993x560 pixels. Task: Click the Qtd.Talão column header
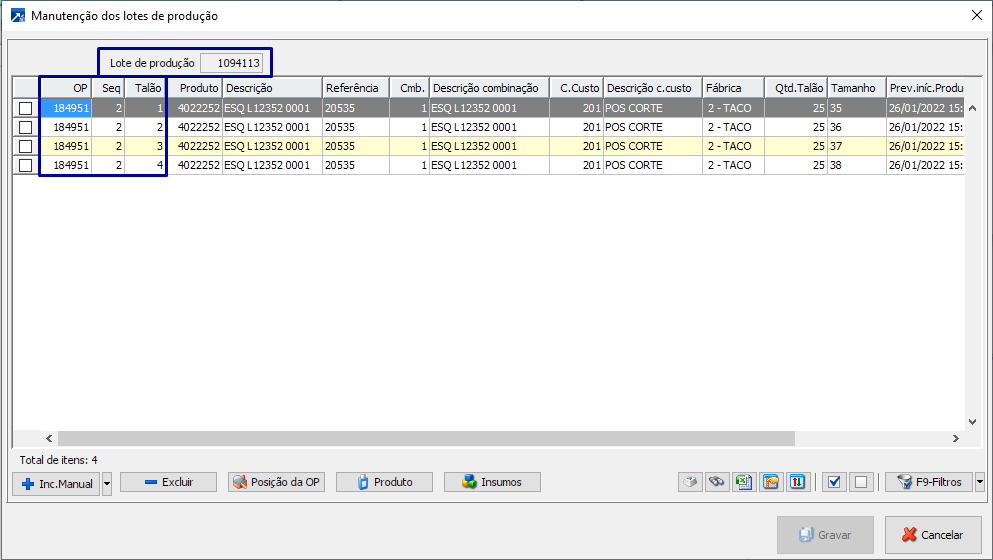click(796, 88)
